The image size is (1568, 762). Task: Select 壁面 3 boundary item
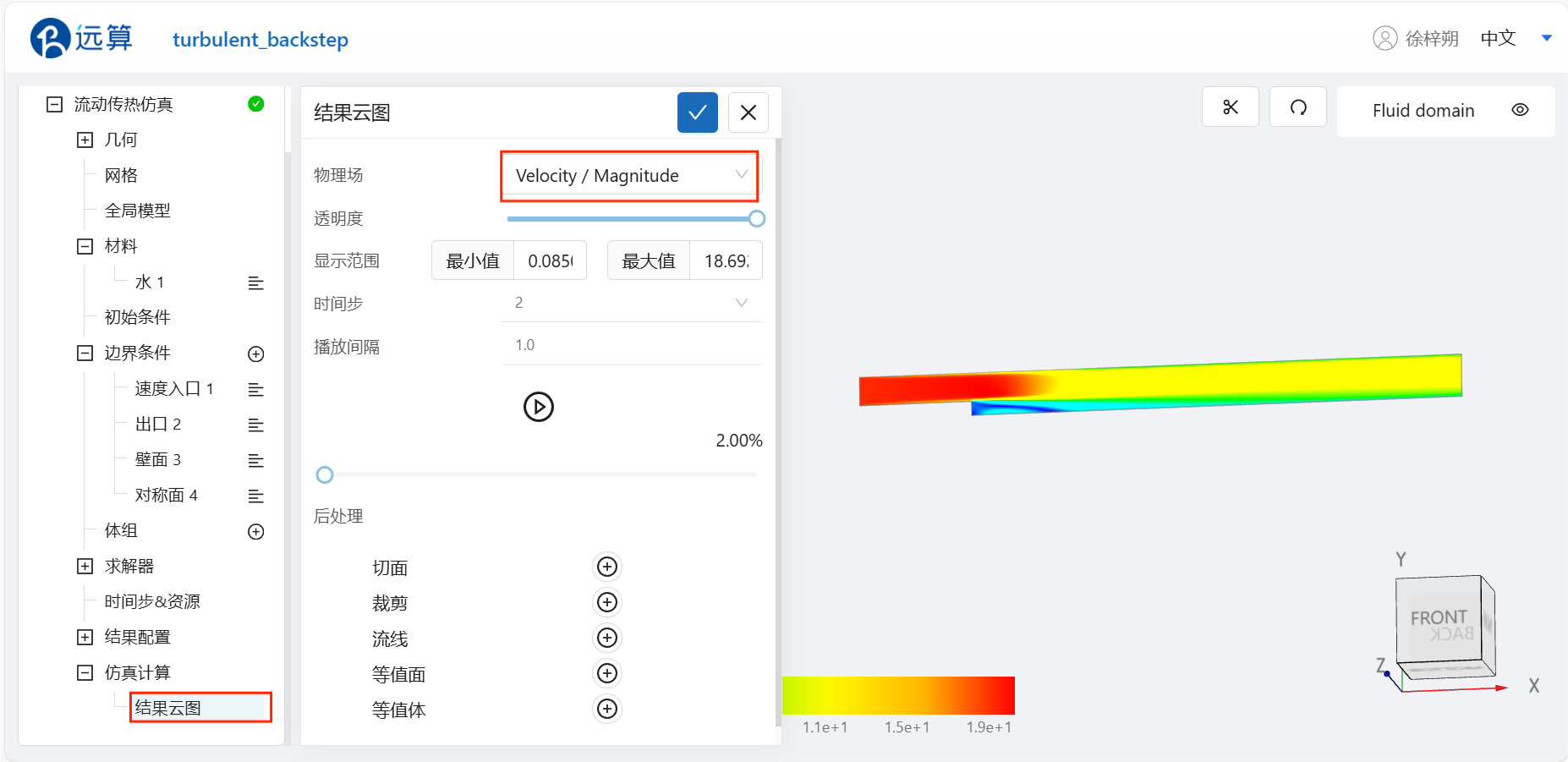[x=158, y=459]
